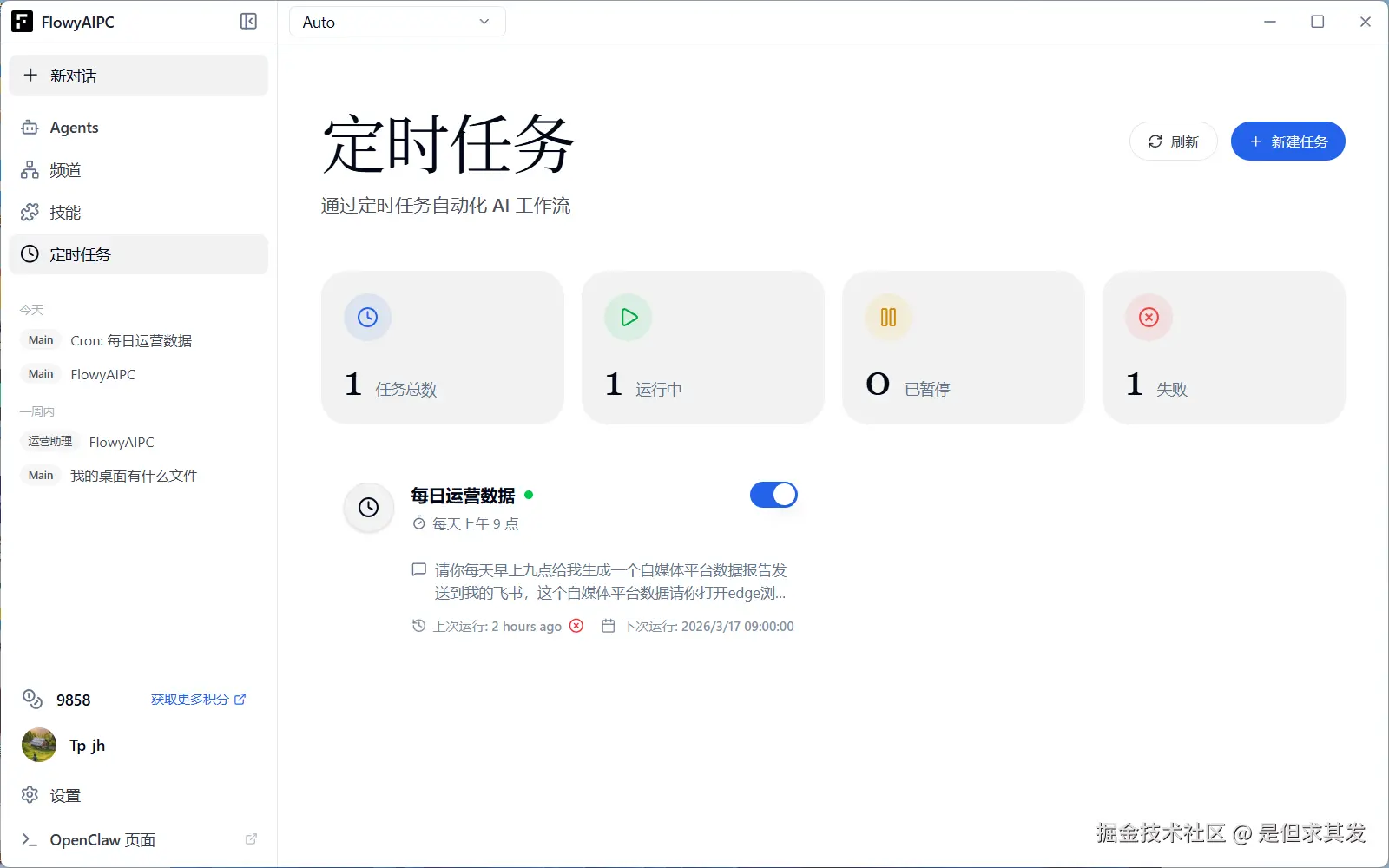Click the running tasks 运行中 card

(x=702, y=347)
